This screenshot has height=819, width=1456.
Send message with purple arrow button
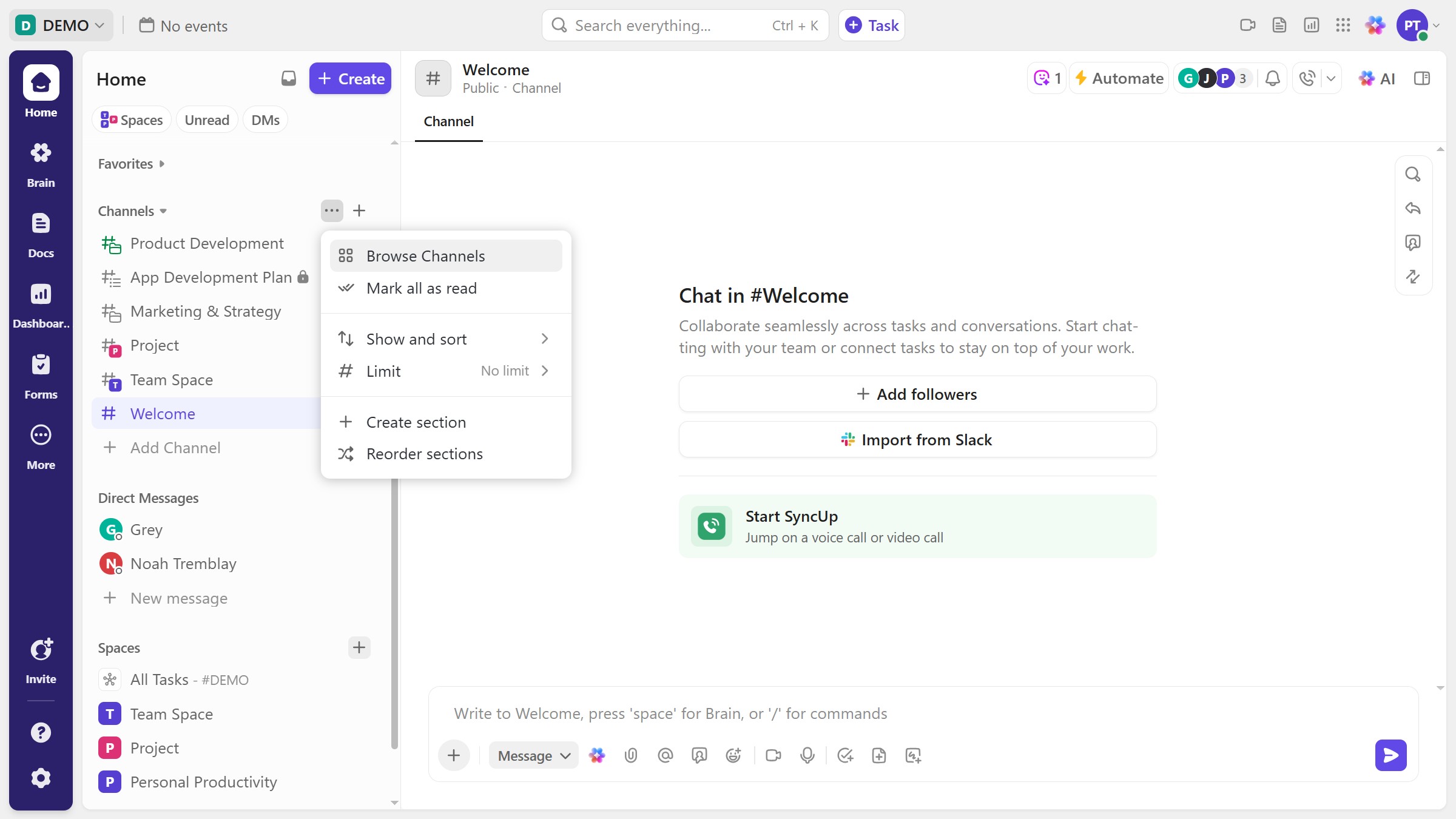(x=1390, y=755)
